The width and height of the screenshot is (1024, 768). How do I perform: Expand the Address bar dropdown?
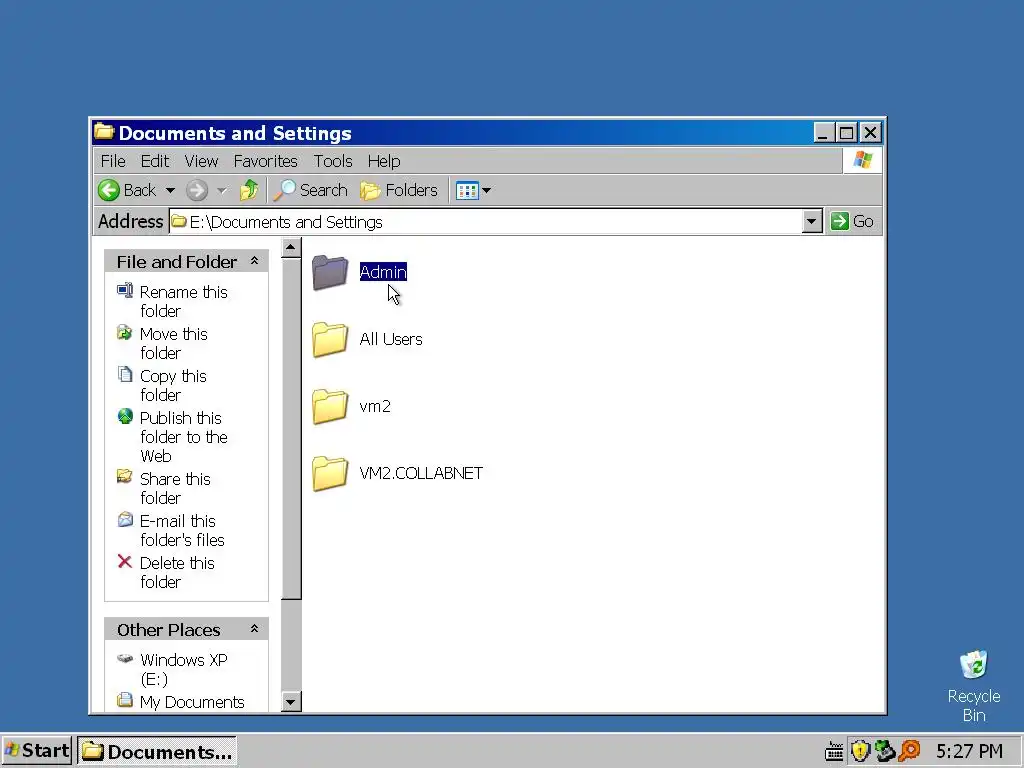click(x=811, y=221)
